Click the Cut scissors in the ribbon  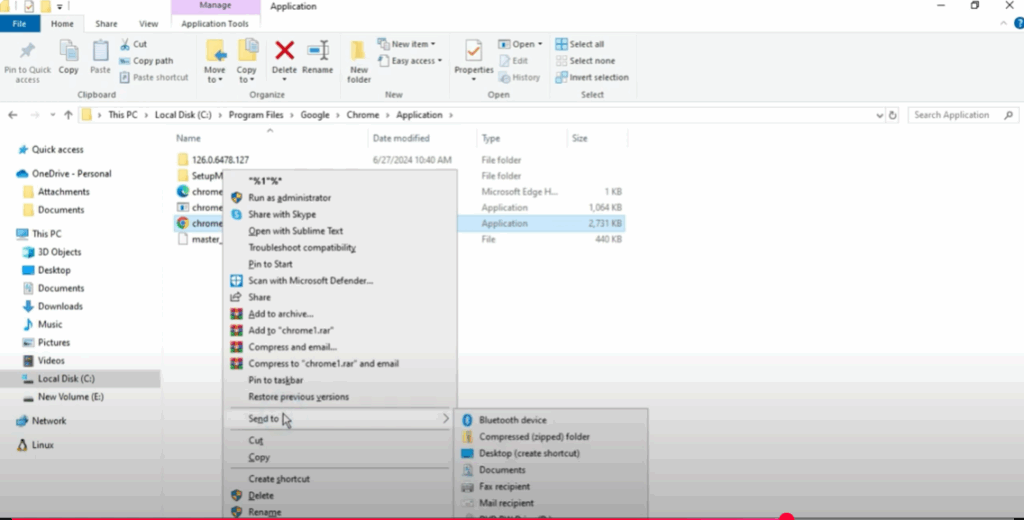coord(125,44)
